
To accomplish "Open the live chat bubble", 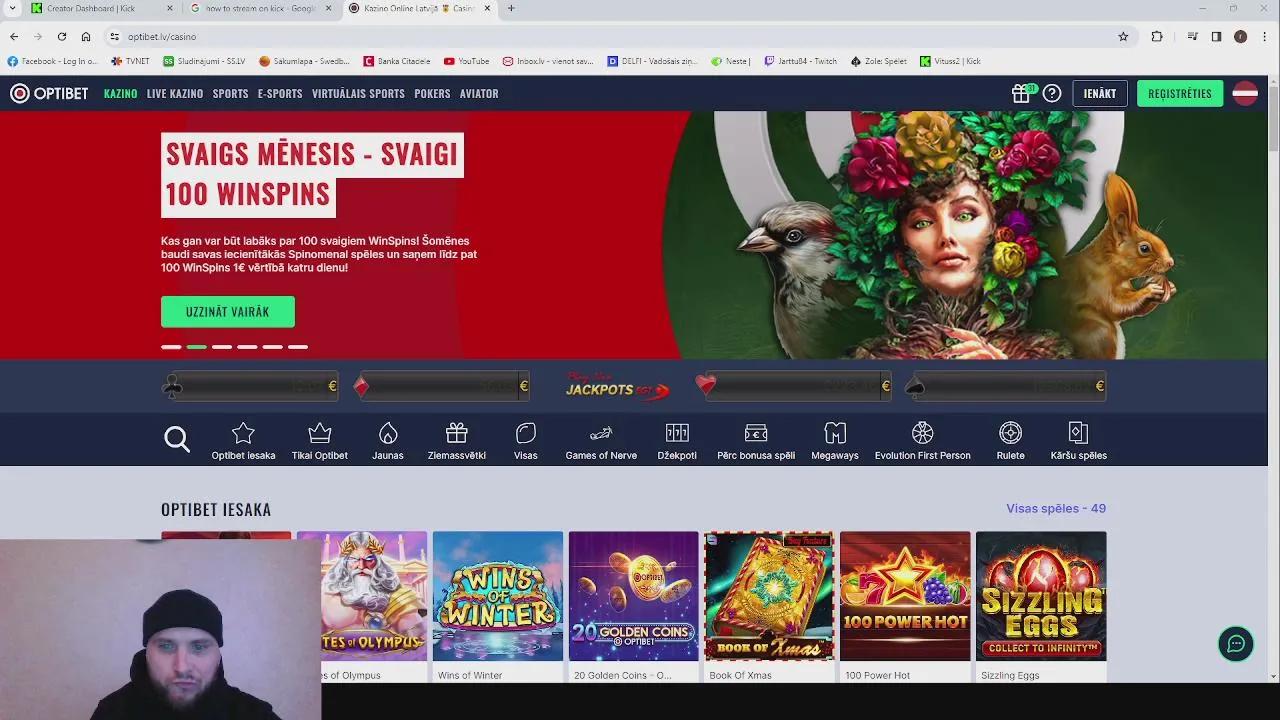I will (x=1236, y=644).
